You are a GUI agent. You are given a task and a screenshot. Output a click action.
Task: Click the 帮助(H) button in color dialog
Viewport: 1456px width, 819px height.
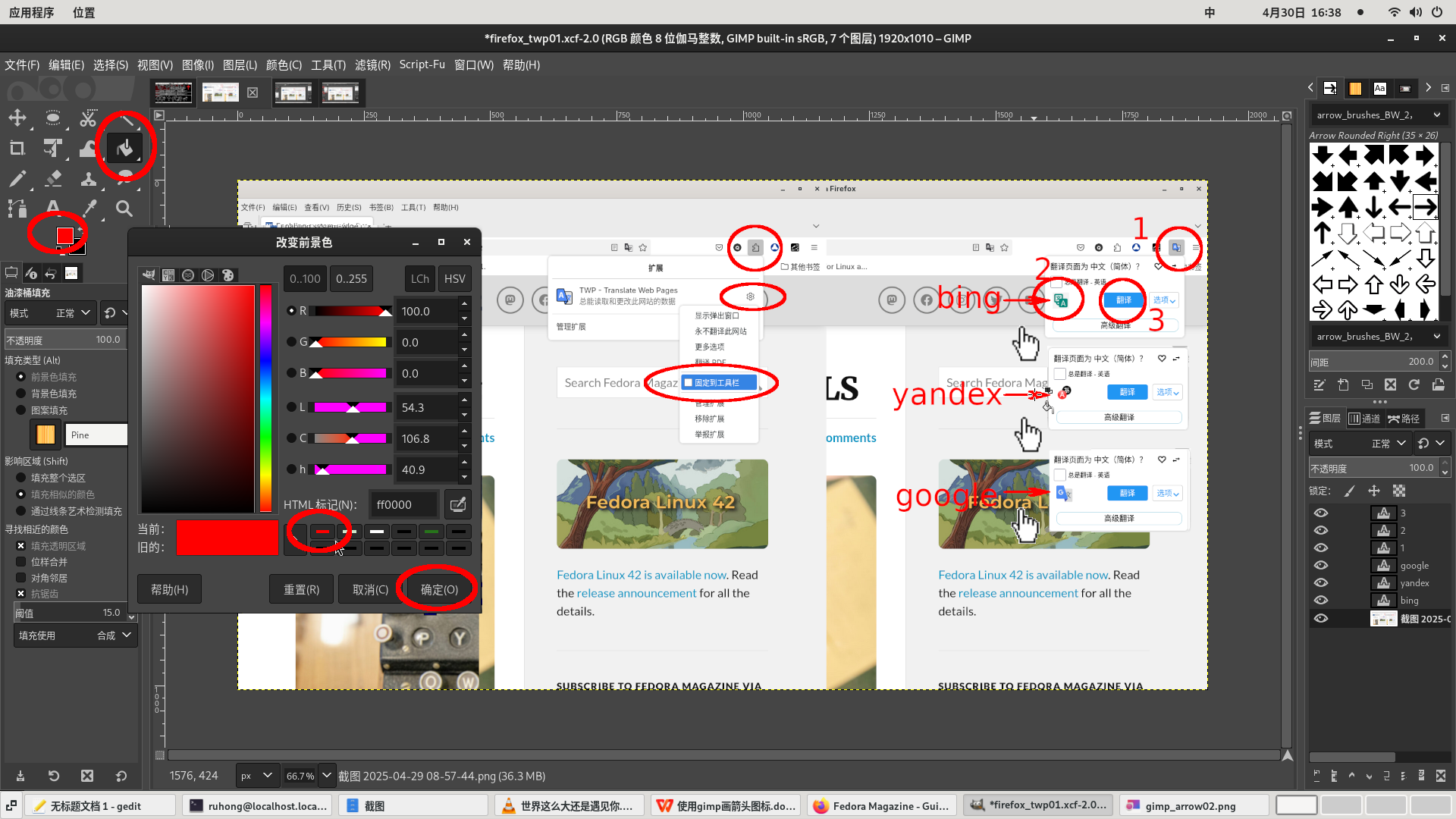(x=169, y=589)
